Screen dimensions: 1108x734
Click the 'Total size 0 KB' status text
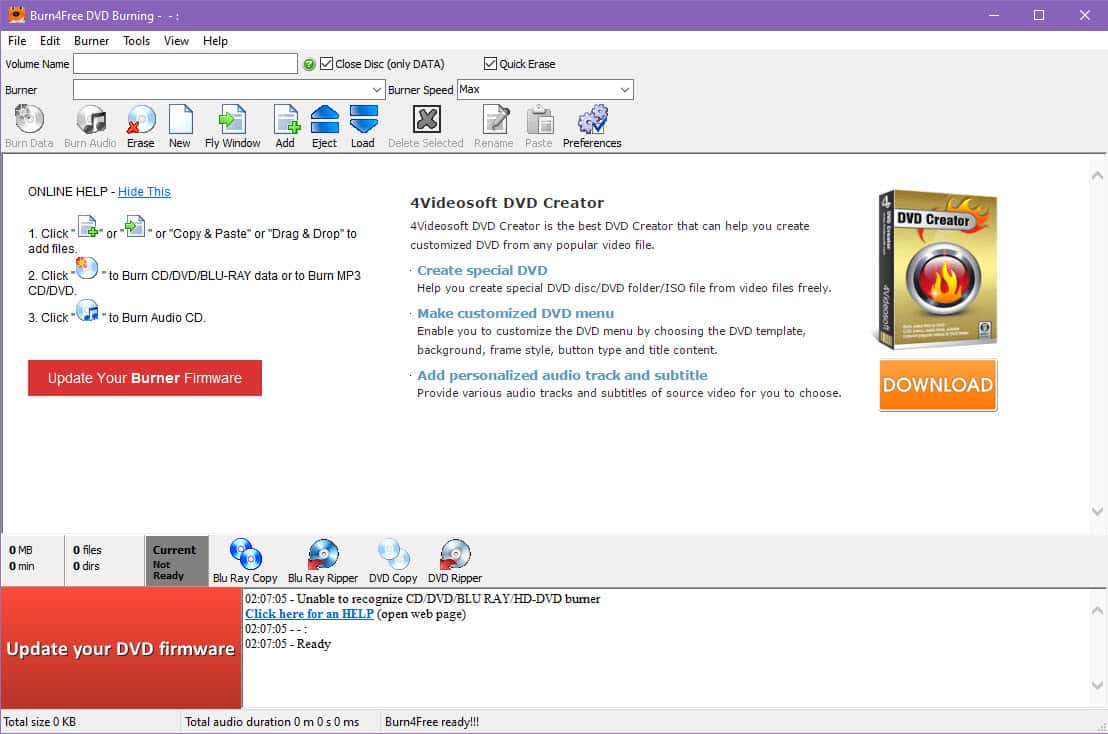(x=40, y=722)
